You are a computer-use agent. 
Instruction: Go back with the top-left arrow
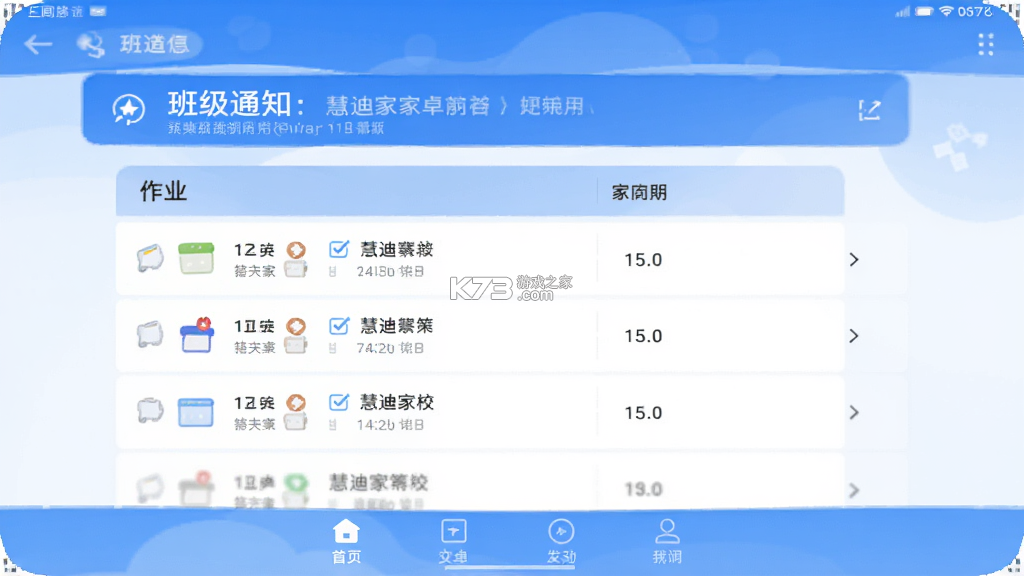38,44
